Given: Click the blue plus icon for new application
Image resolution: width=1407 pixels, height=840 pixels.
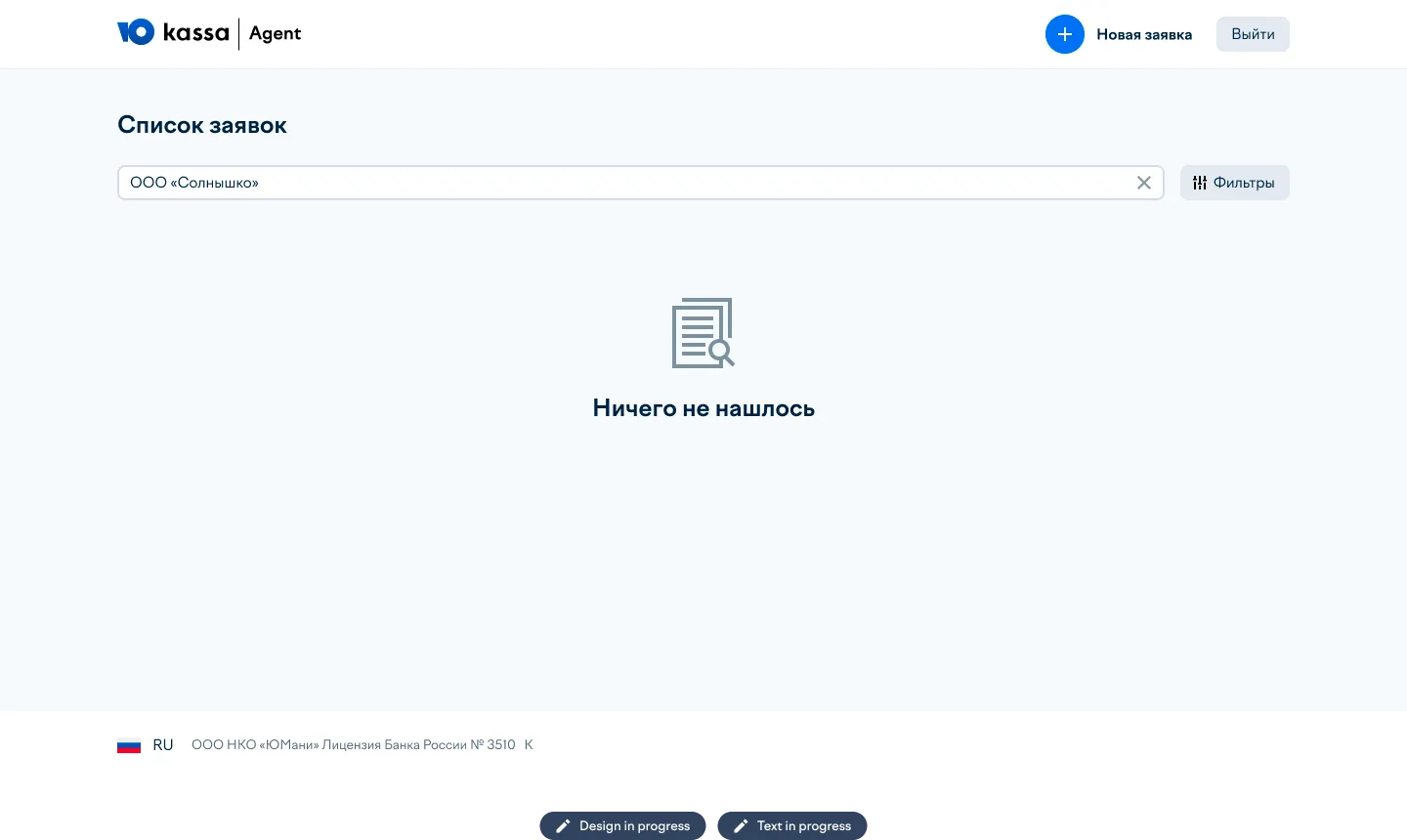Looking at the screenshot, I should [1064, 34].
